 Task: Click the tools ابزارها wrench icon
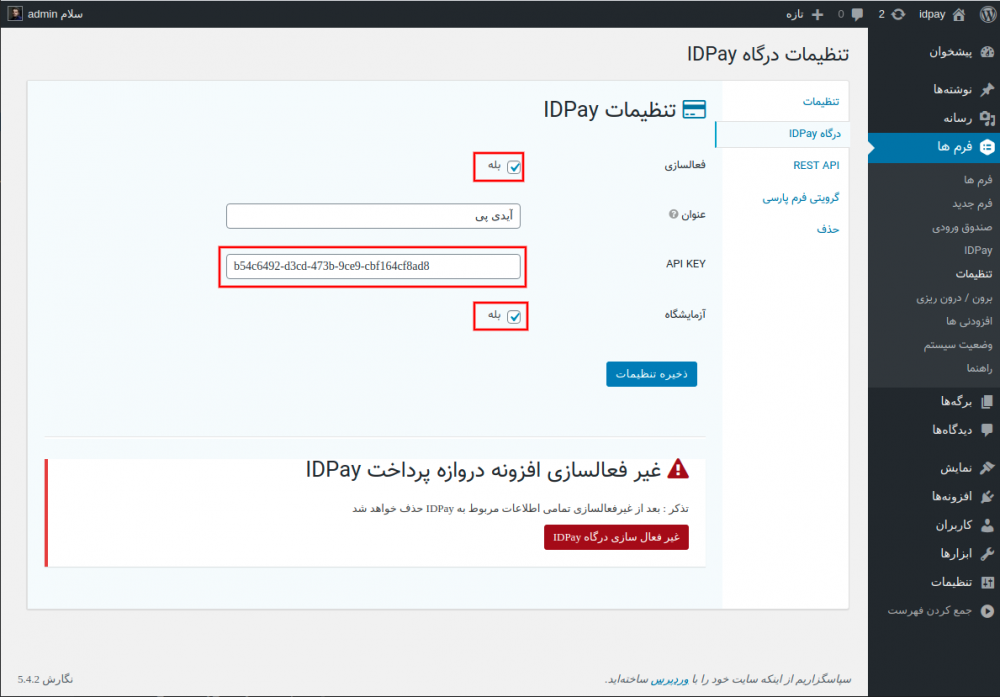(x=987, y=554)
